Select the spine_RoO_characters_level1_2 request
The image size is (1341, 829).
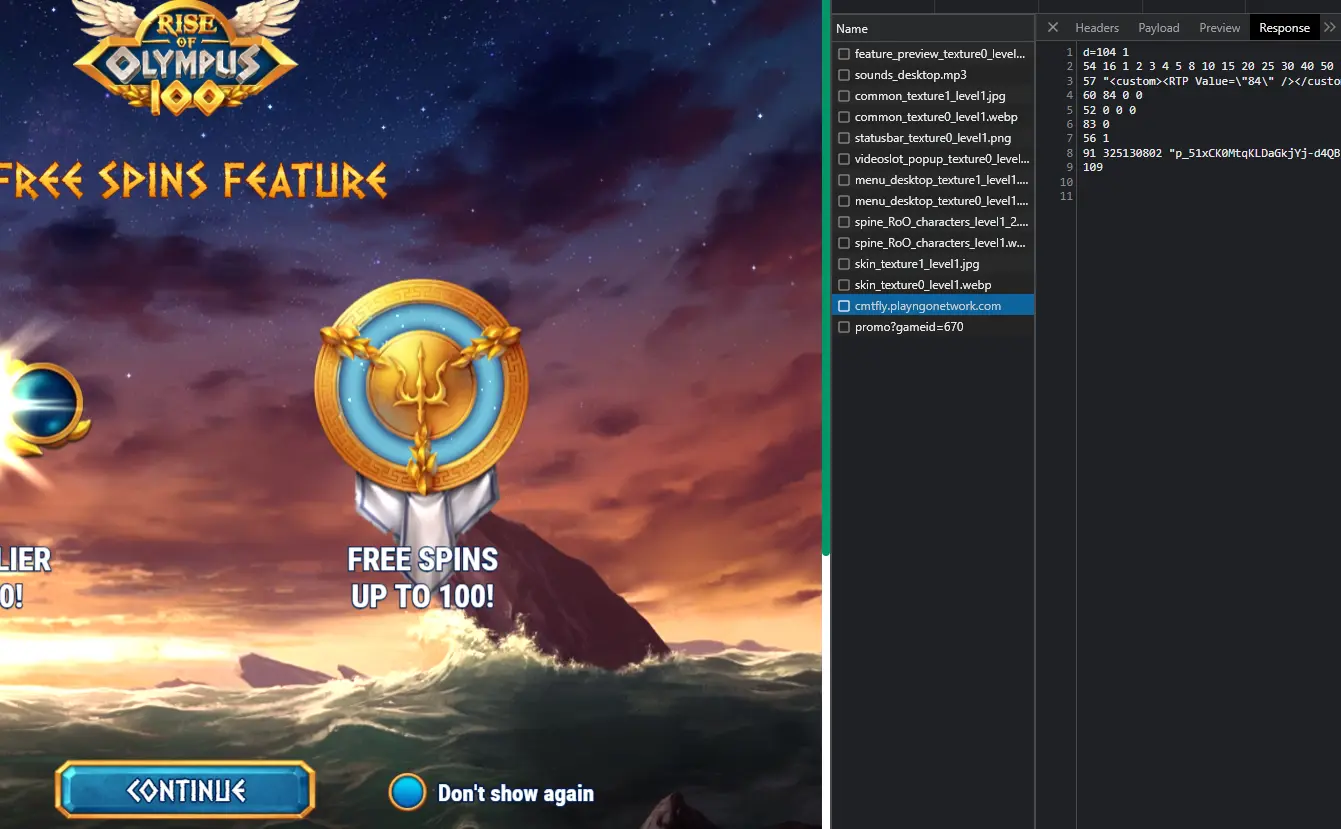(932, 222)
